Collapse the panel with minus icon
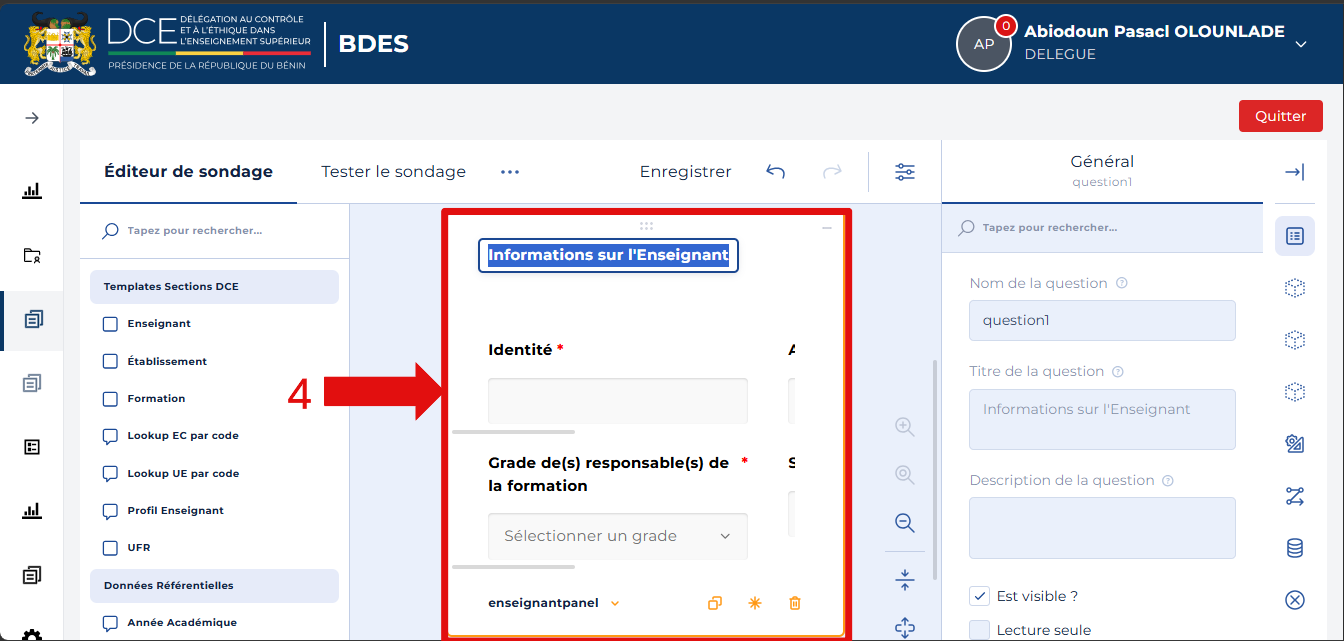This screenshot has height=641, width=1344. pos(827,229)
